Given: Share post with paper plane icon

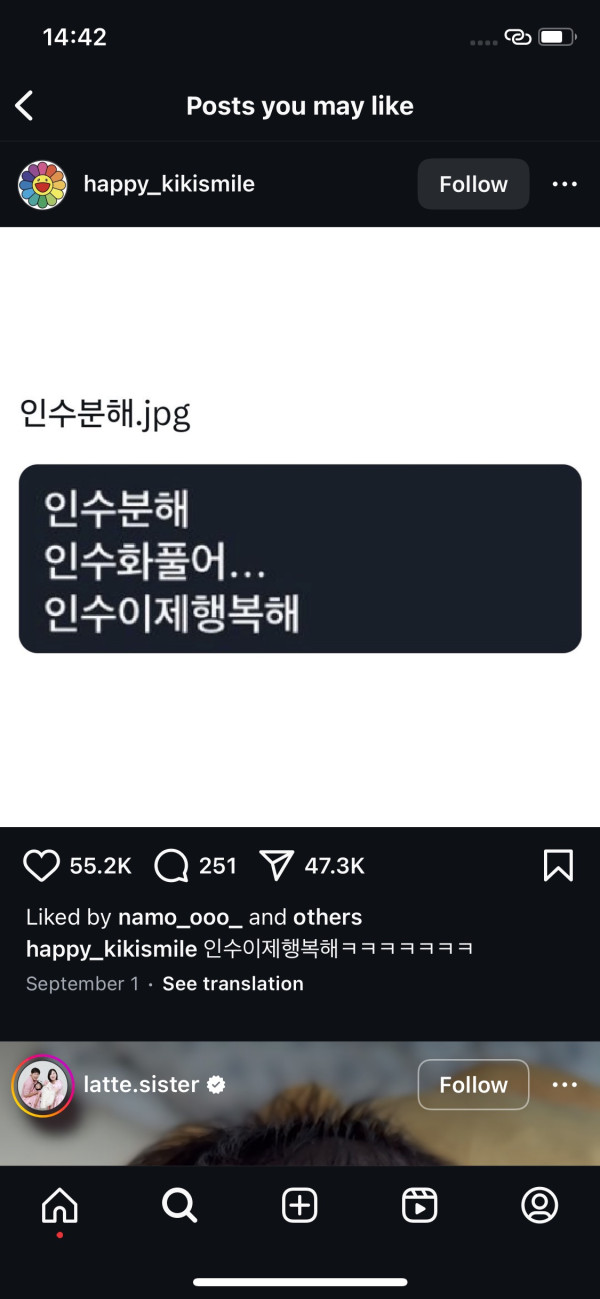Looking at the screenshot, I should pyautogui.click(x=276, y=865).
